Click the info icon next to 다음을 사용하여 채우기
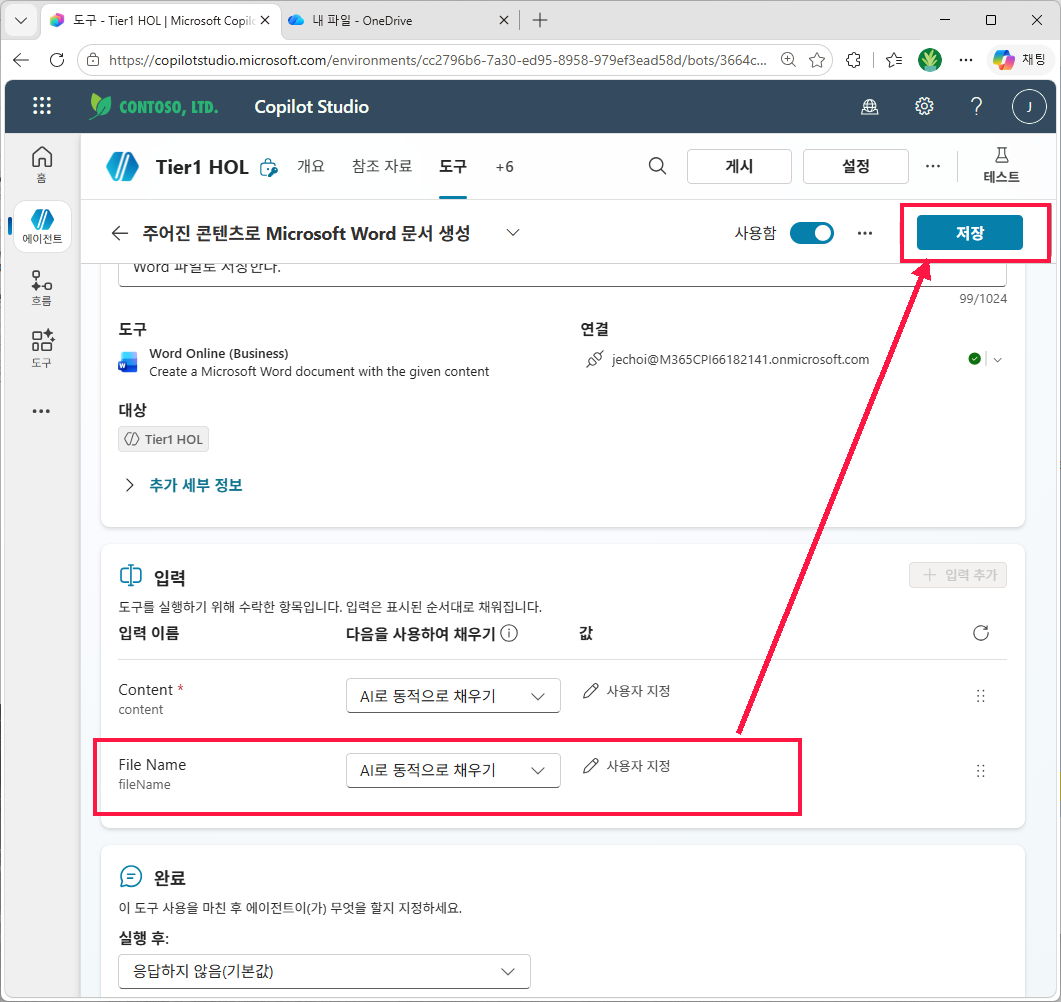 [x=509, y=633]
